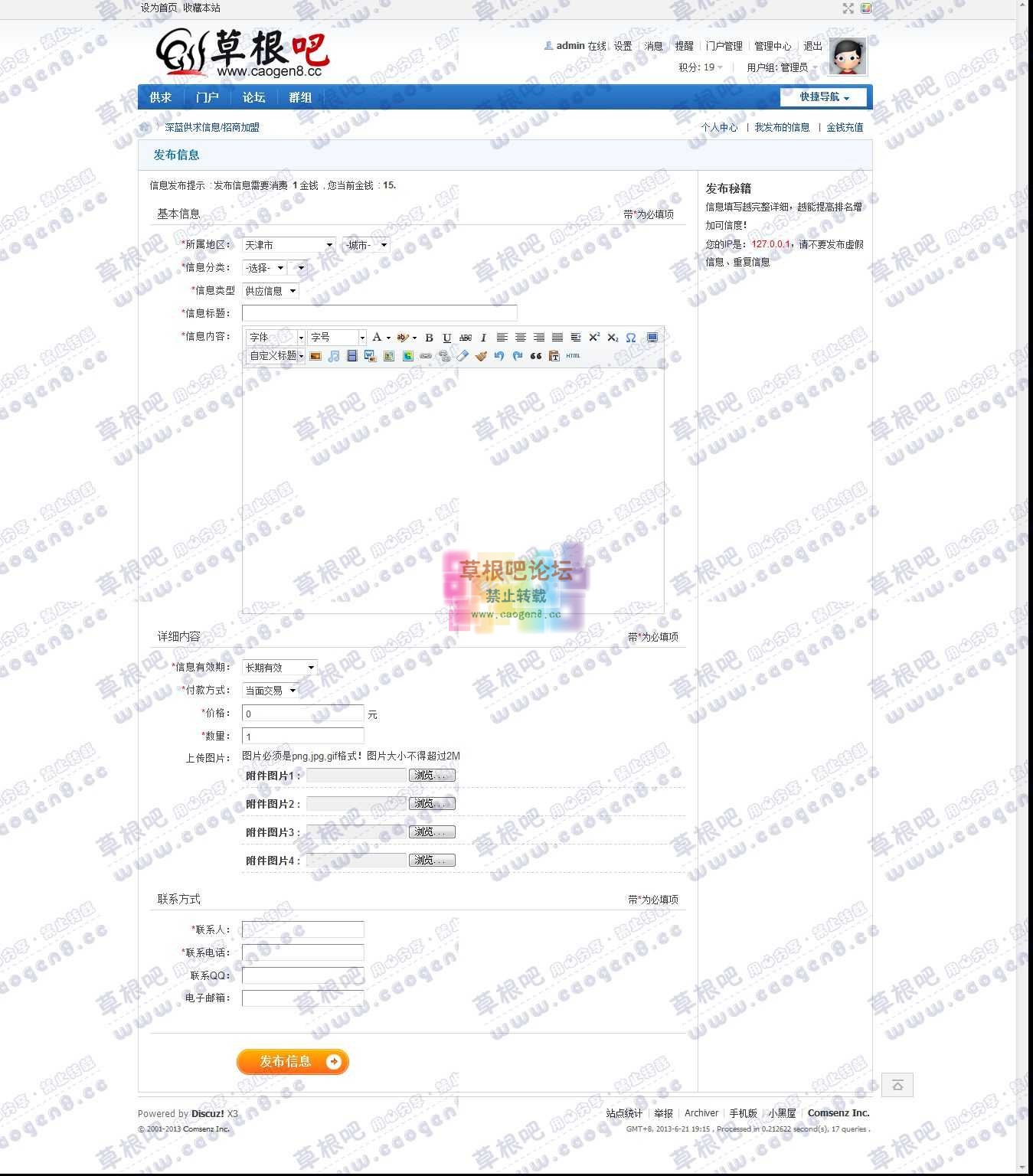Viewport: 1033px width, 1176px height.
Task: Redo an action in the editor
Action: coord(517,355)
